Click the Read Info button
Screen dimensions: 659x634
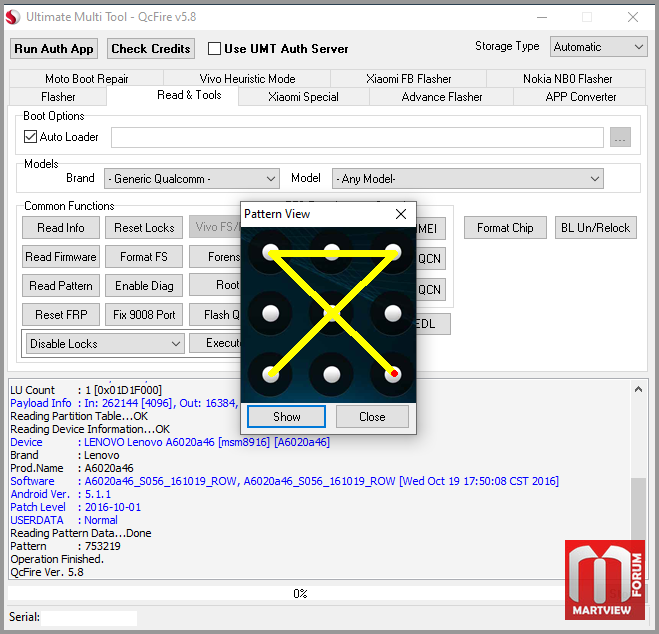point(61,228)
